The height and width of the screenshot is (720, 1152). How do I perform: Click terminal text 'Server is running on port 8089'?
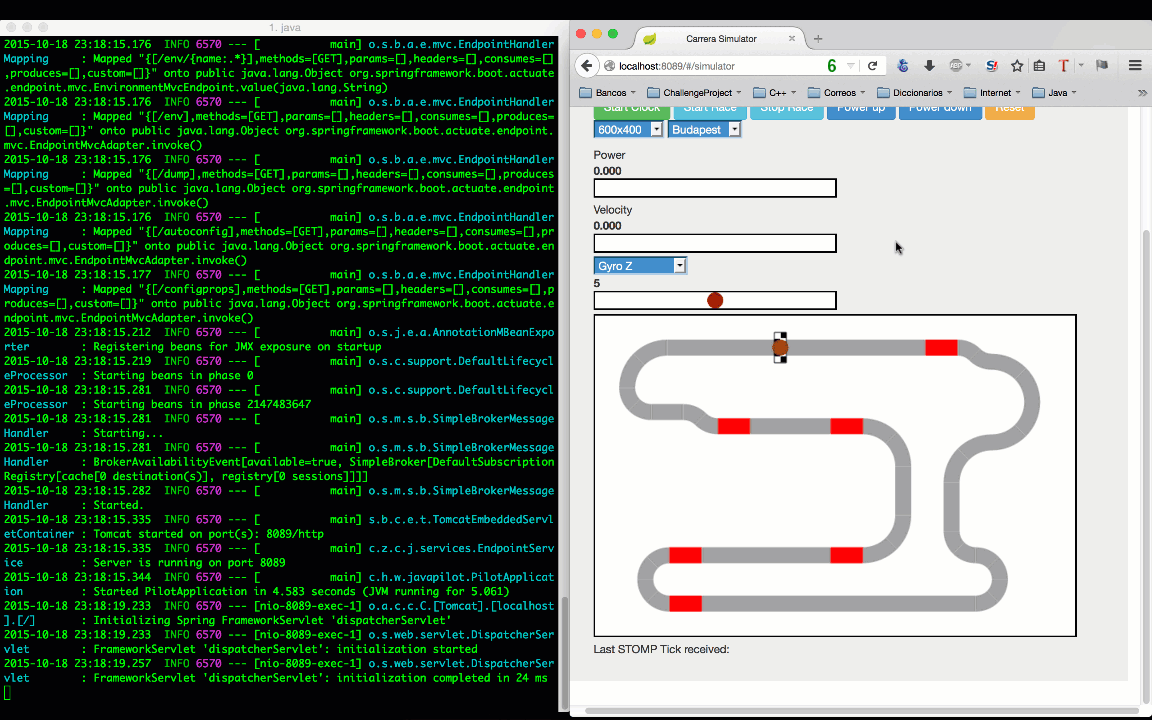coord(189,562)
